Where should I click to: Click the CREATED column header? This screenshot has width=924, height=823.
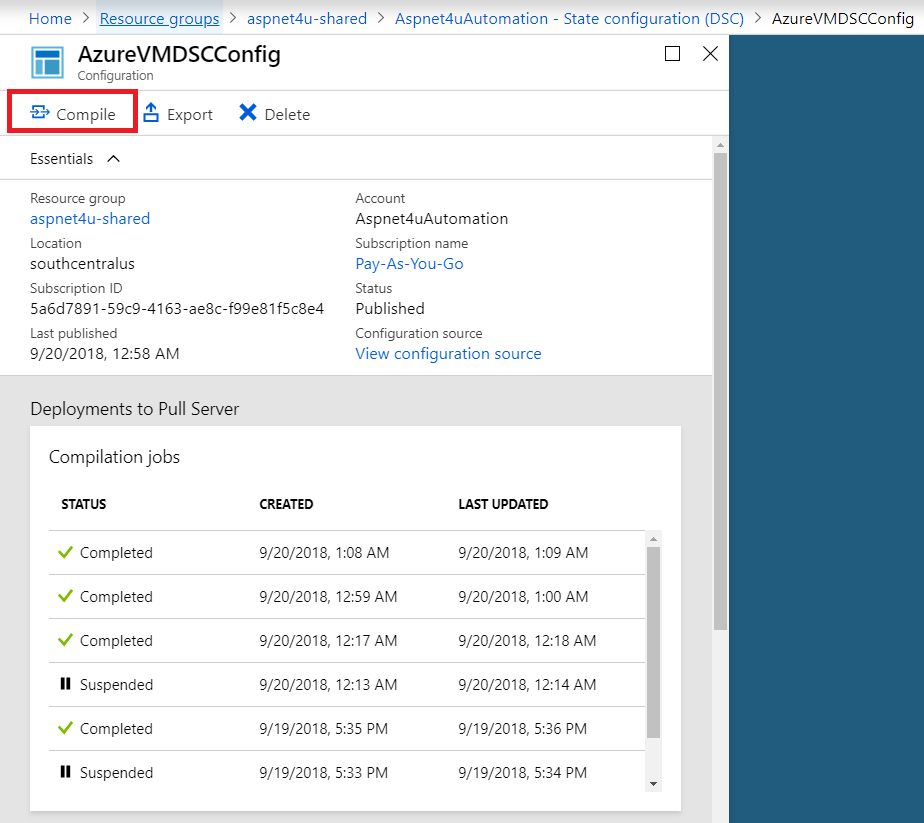point(286,504)
